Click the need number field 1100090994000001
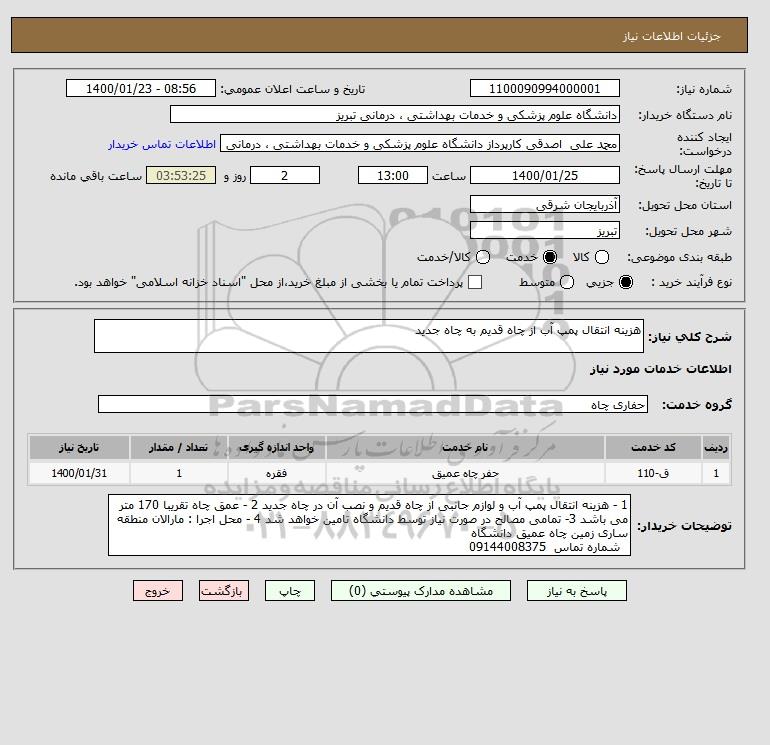This screenshot has height=745, width=770. (x=545, y=88)
